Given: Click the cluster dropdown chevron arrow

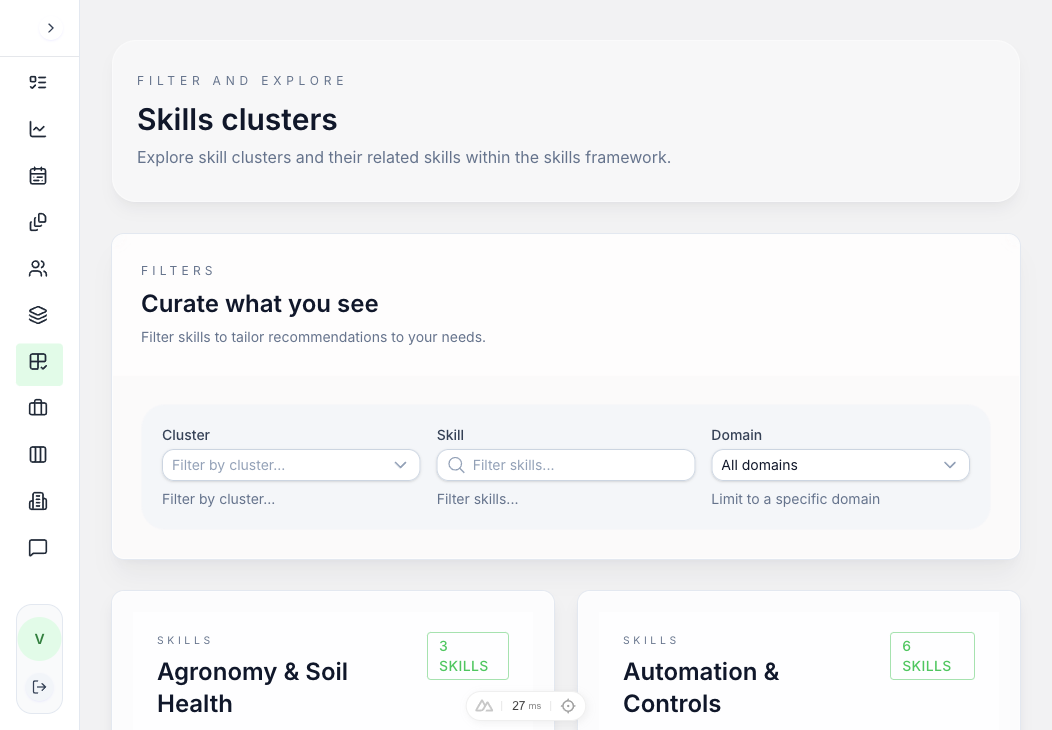Looking at the screenshot, I should pyautogui.click(x=401, y=465).
